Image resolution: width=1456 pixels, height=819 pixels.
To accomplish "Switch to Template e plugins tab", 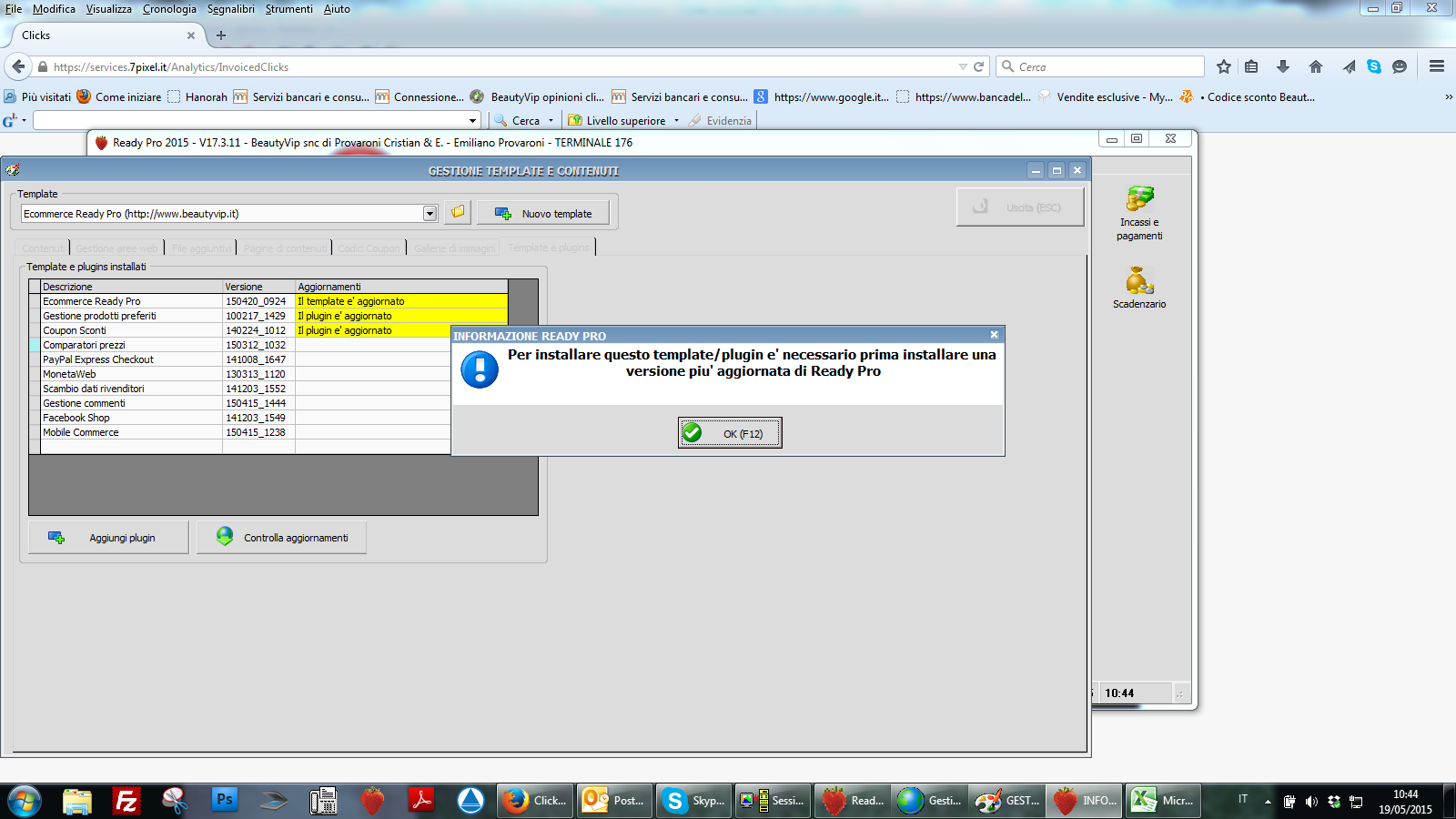I will point(548,248).
